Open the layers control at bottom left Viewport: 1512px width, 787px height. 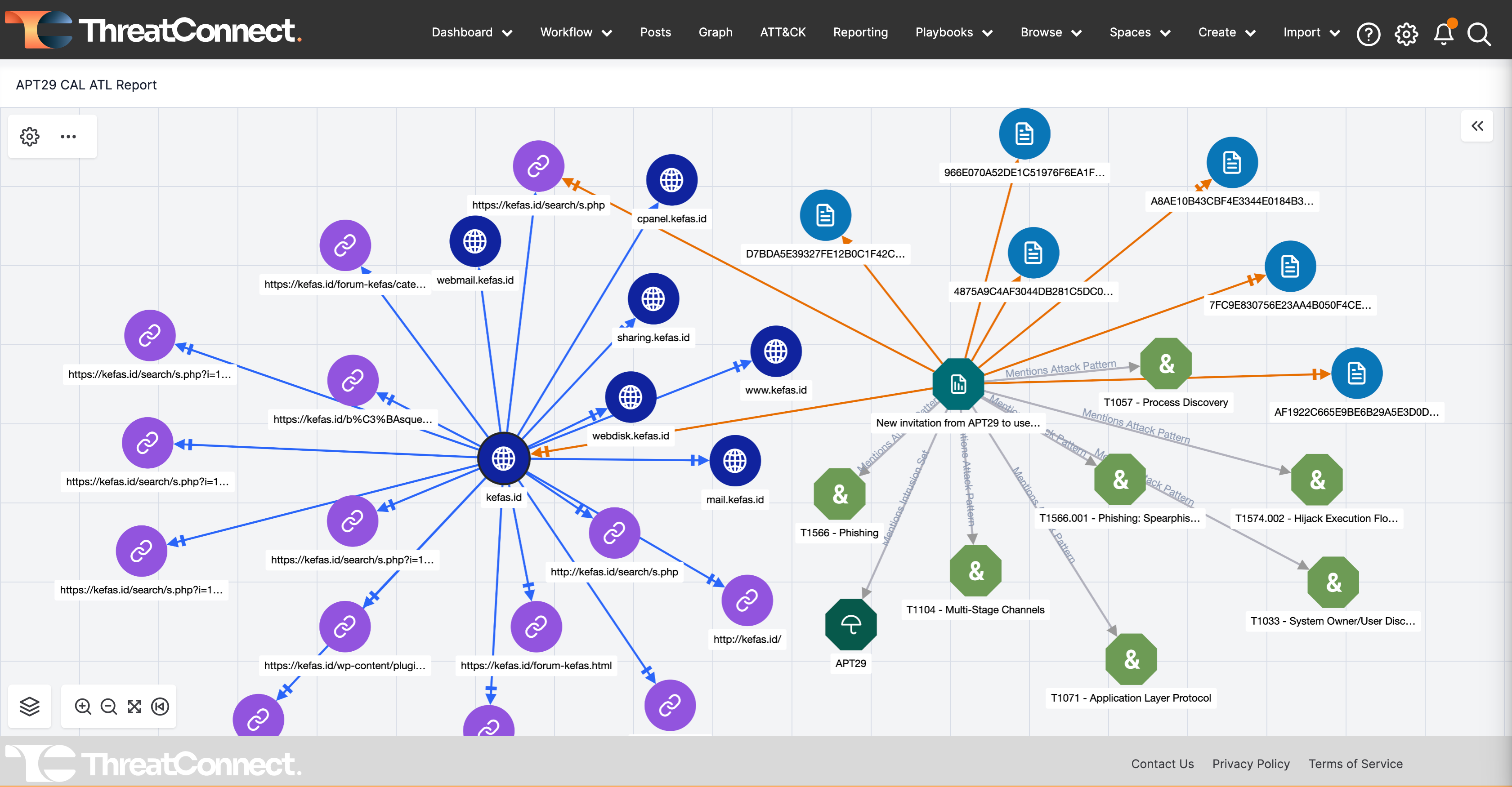point(29,707)
